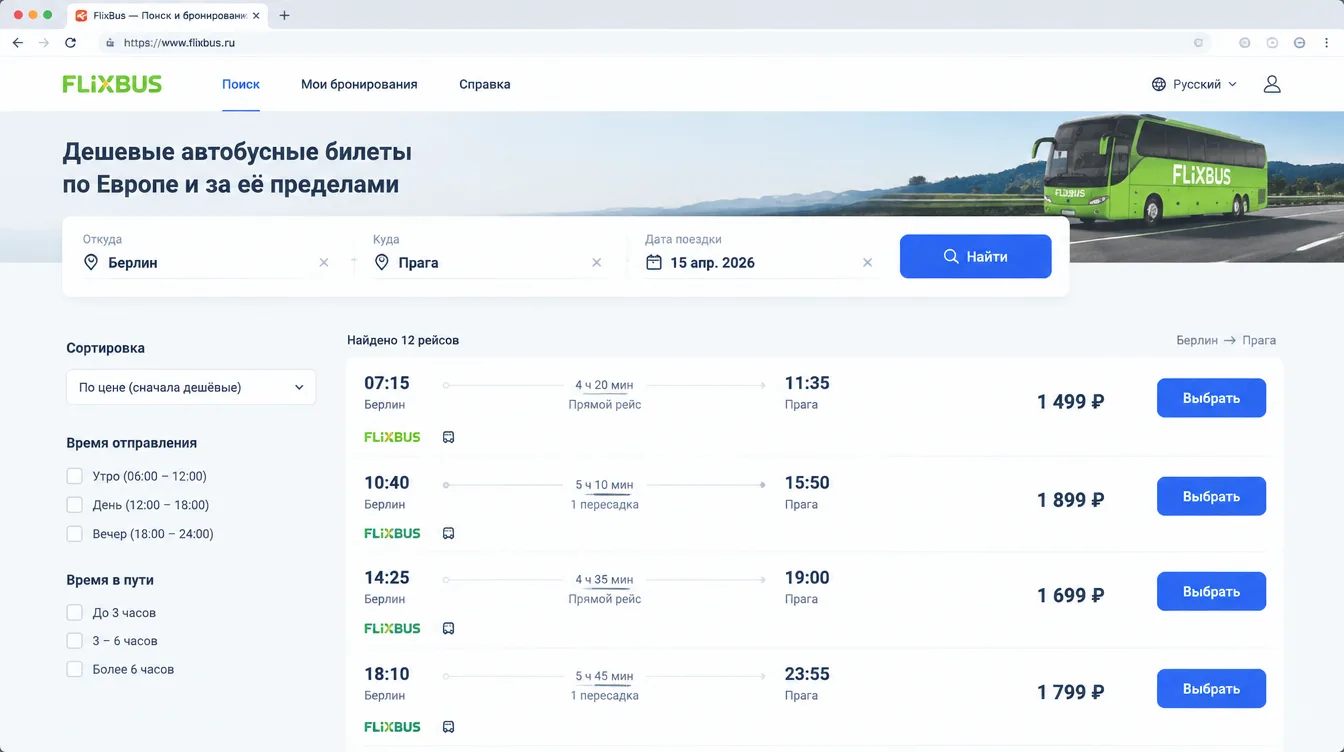Click the 1 499 ₽ price
The width and height of the screenshot is (1344, 752).
(1070, 402)
